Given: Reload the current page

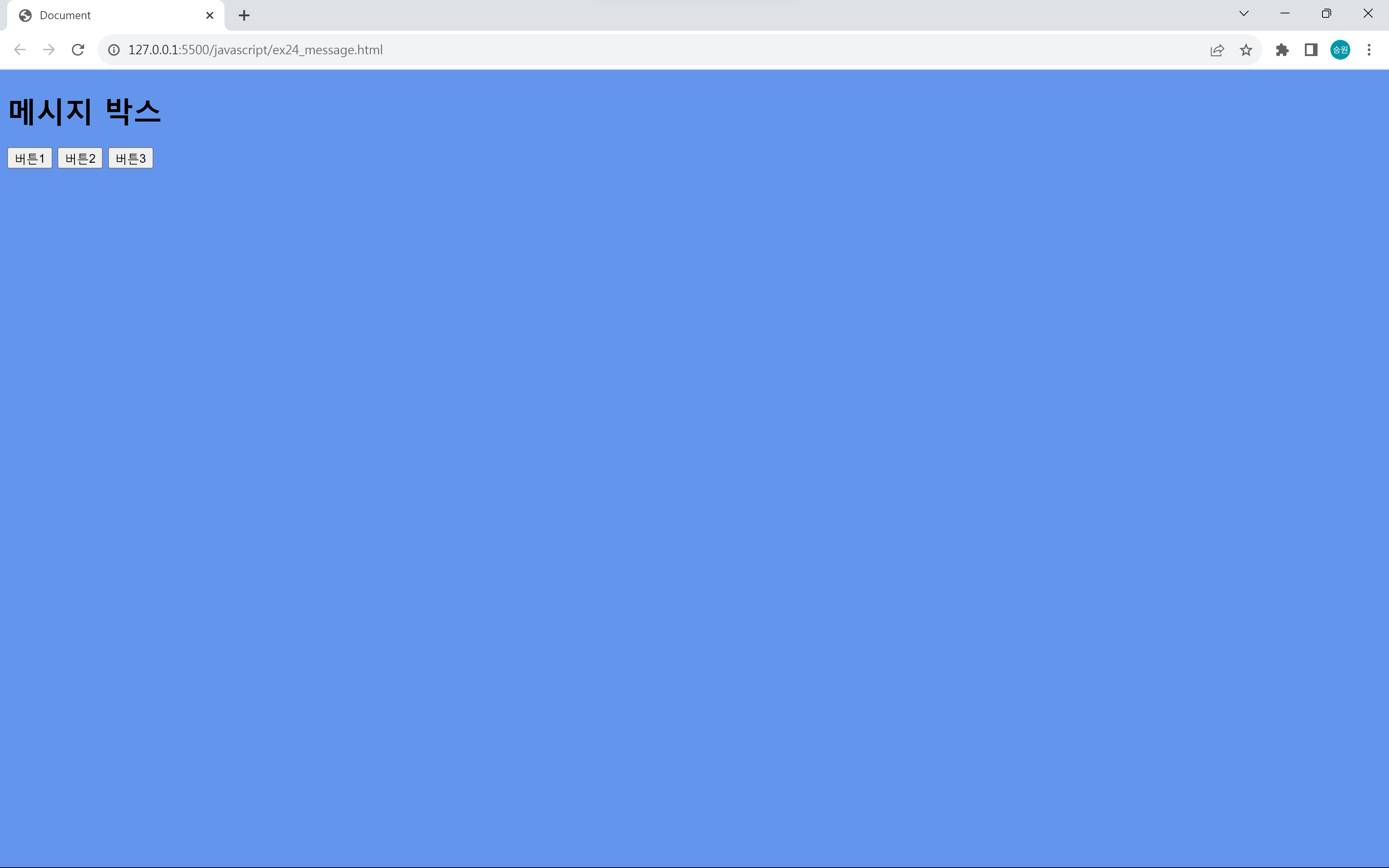Looking at the screenshot, I should pyautogui.click(x=78, y=50).
